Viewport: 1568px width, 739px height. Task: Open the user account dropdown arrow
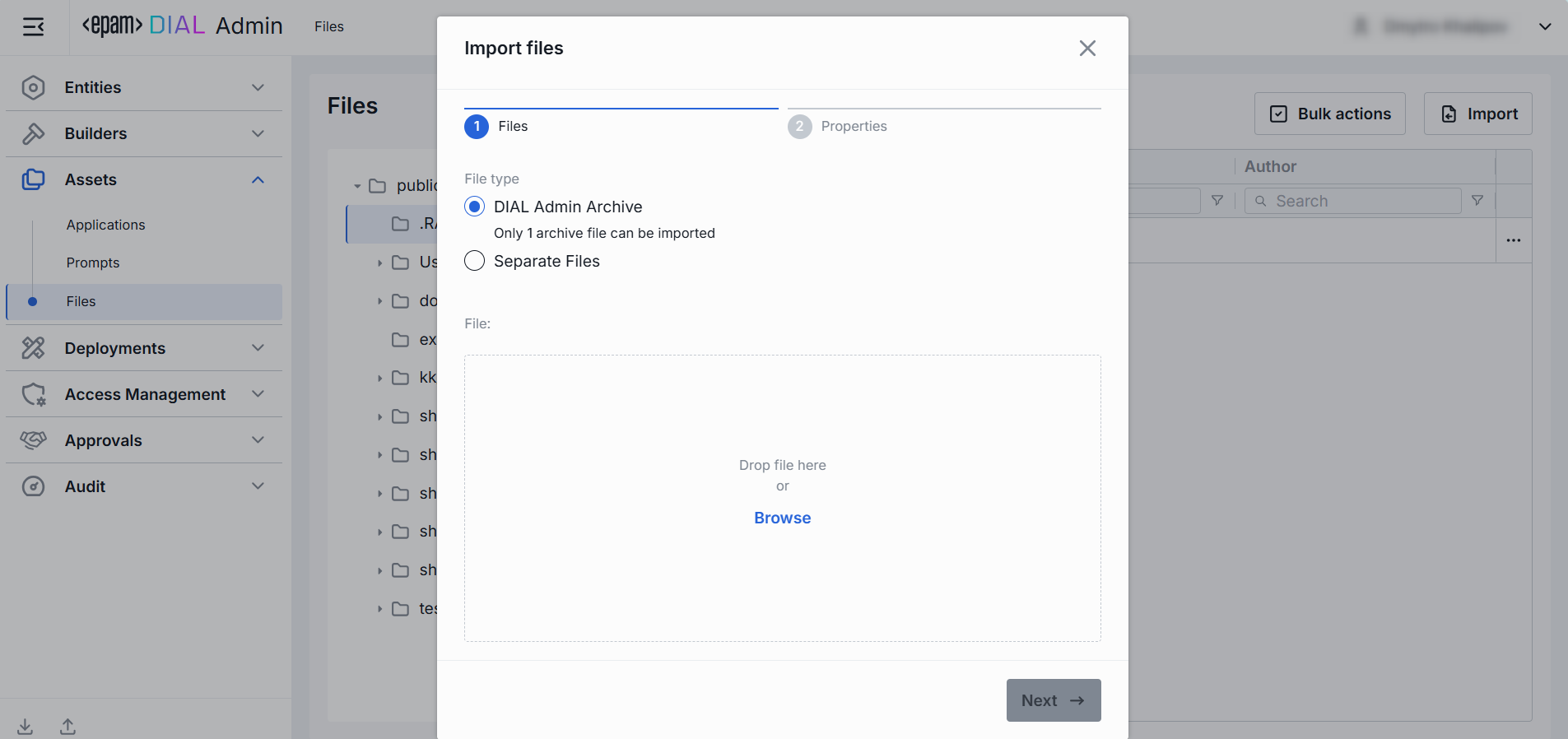click(1545, 26)
